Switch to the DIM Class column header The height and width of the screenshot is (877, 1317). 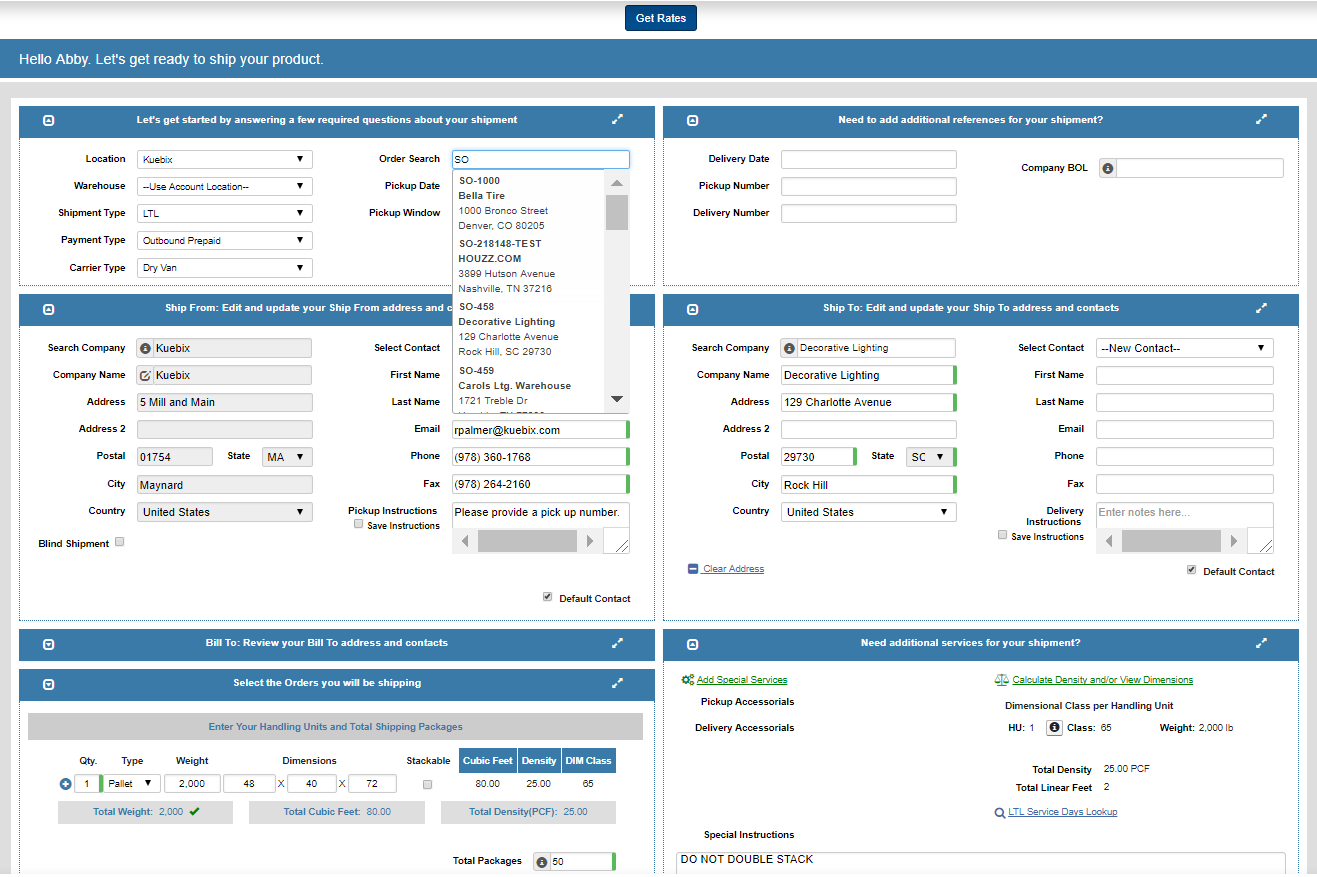click(x=588, y=760)
